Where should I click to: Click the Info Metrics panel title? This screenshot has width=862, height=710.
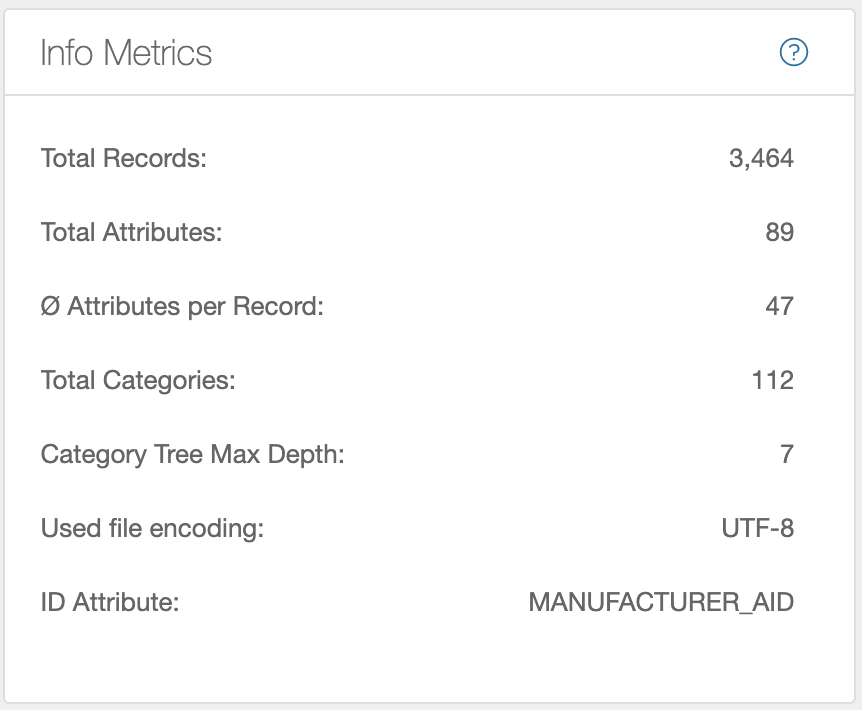[126, 52]
